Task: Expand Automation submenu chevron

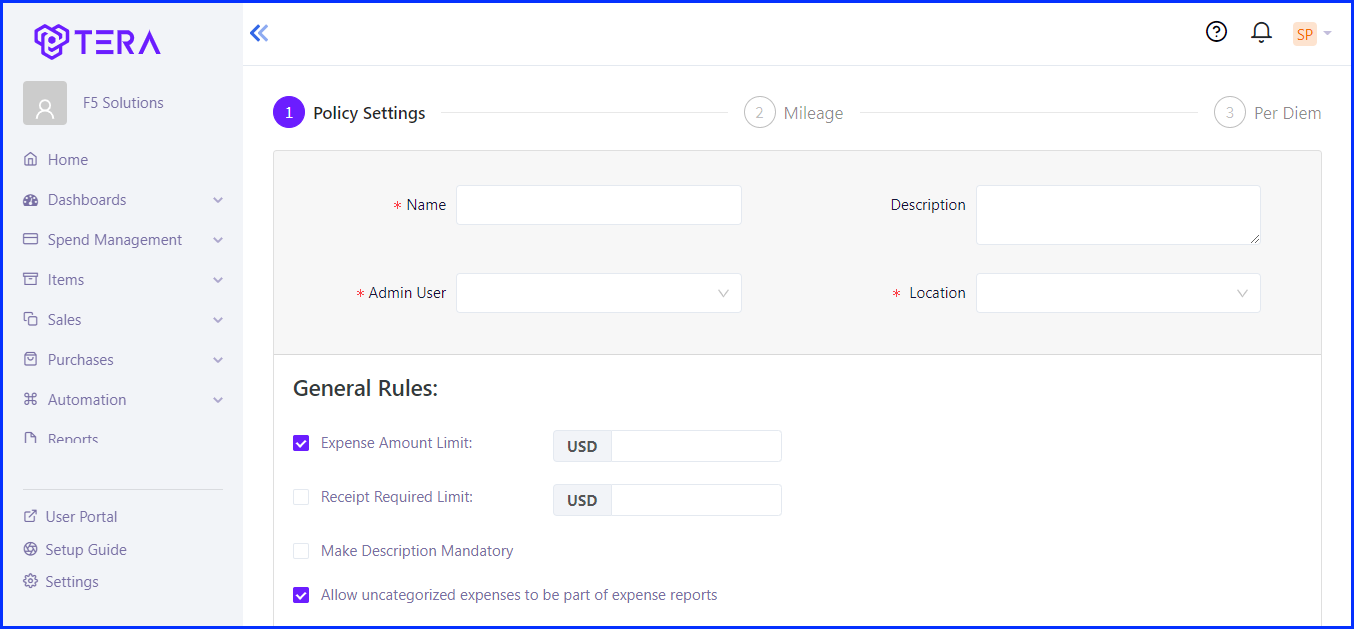Action: (218, 400)
